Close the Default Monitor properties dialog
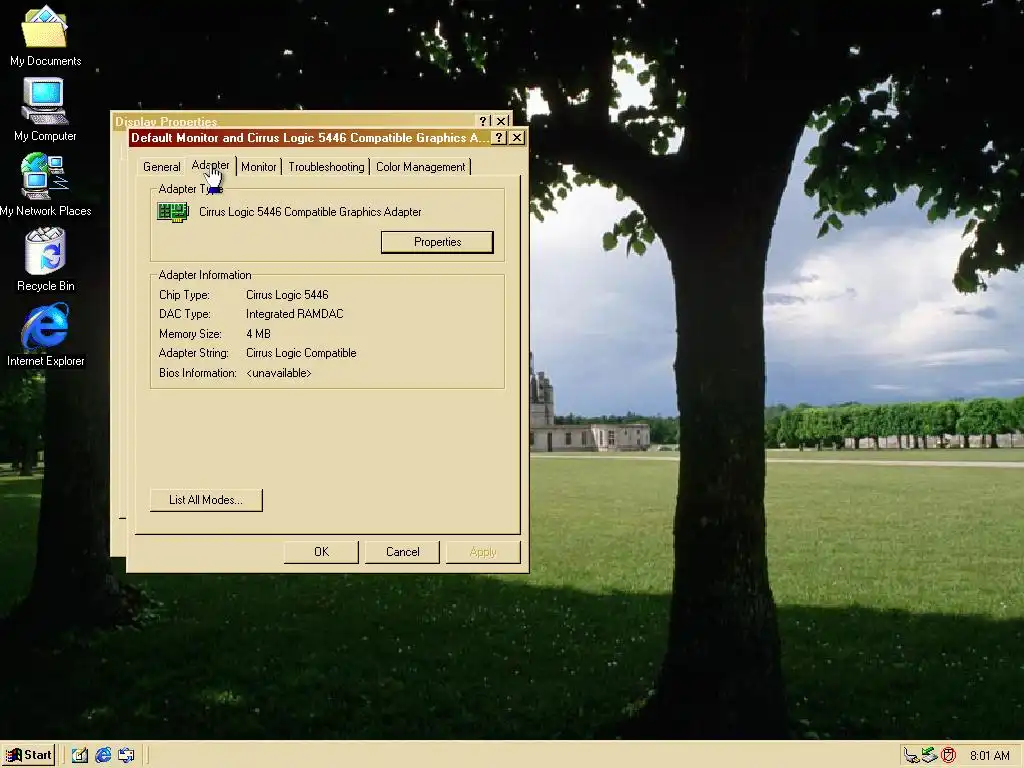 pyautogui.click(x=517, y=138)
